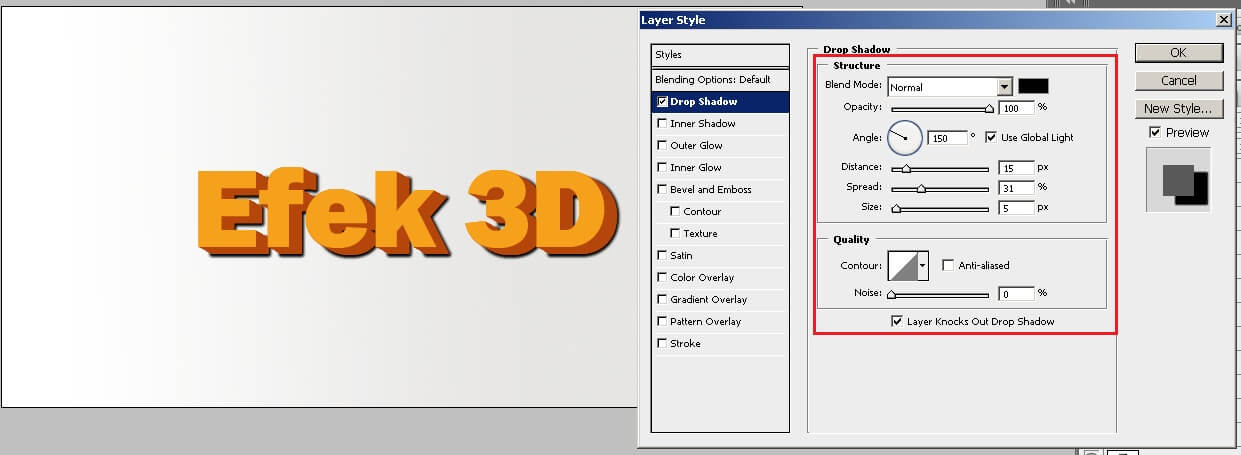1241x455 pixels.
Task: Click the Noise value field
Action: pyautogui.click(x=1015, y=294)
